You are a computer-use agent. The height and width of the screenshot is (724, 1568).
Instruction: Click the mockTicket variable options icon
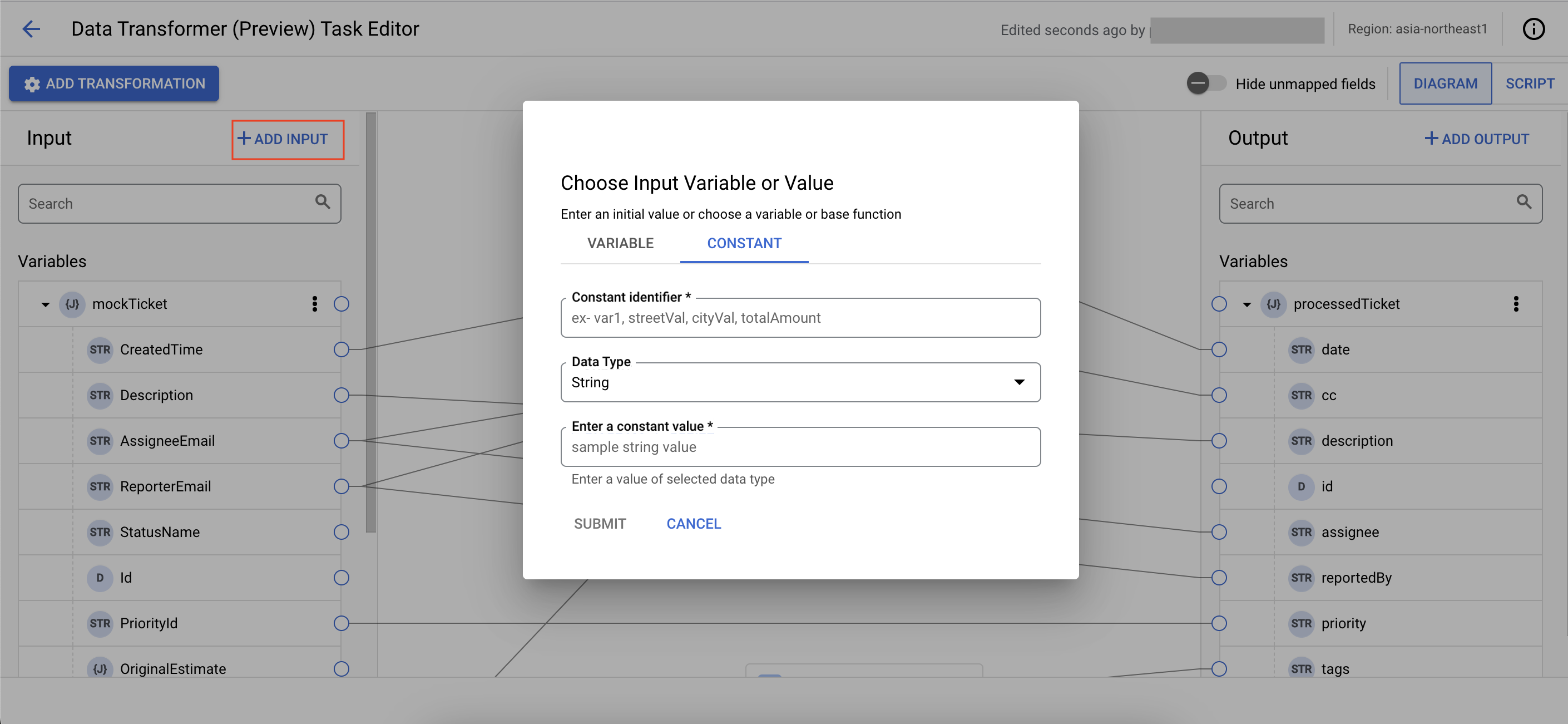316,303
